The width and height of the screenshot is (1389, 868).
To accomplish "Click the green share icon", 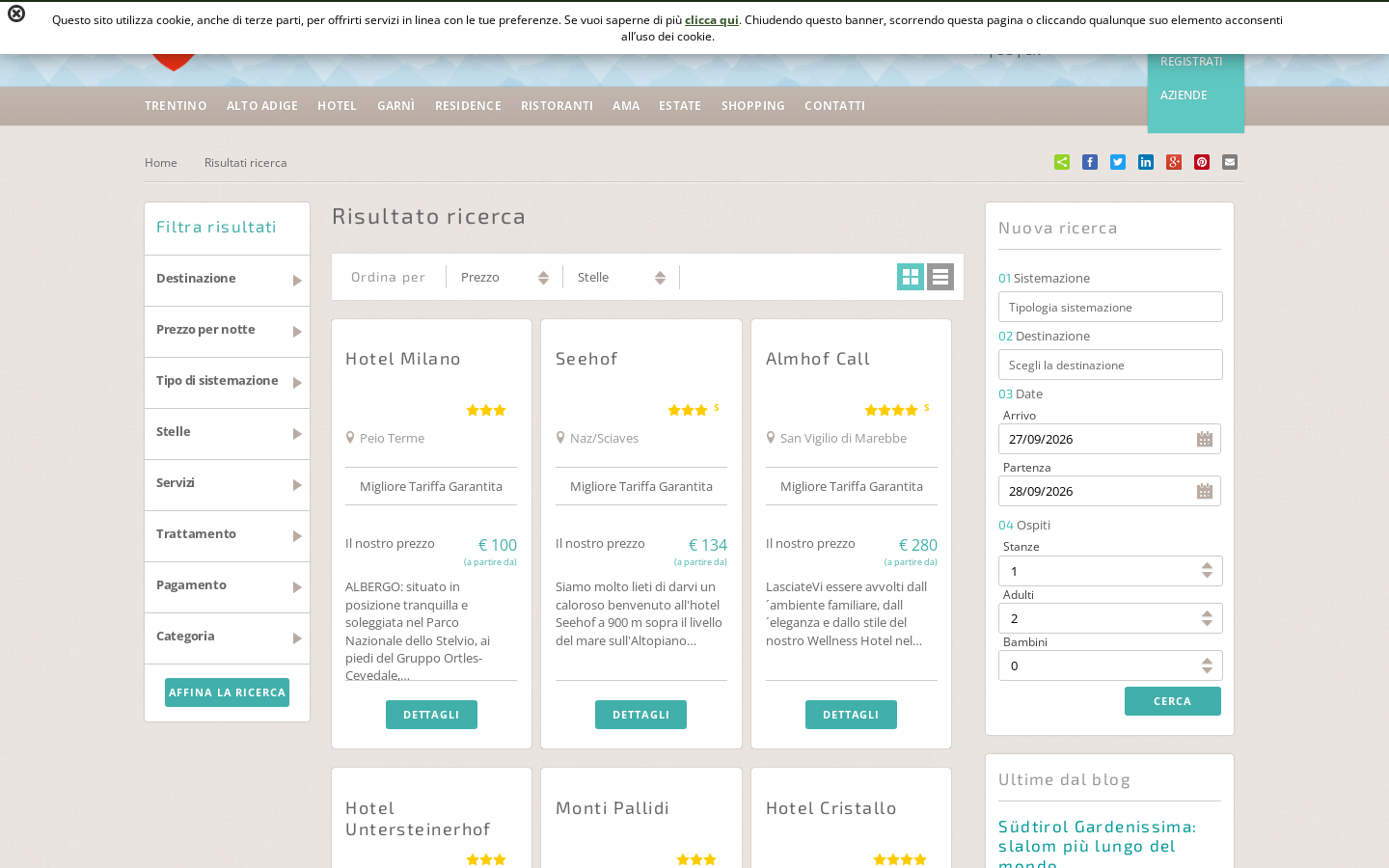I will point(1062,162).
